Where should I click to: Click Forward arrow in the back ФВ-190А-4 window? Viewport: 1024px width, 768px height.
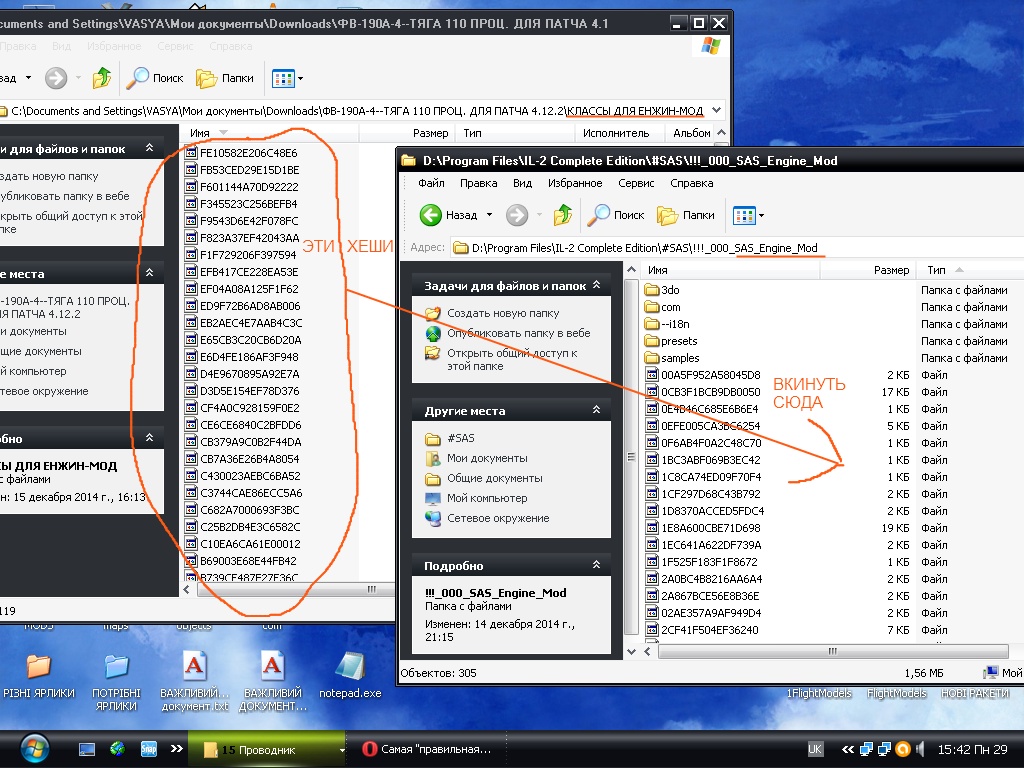point(56,78)
